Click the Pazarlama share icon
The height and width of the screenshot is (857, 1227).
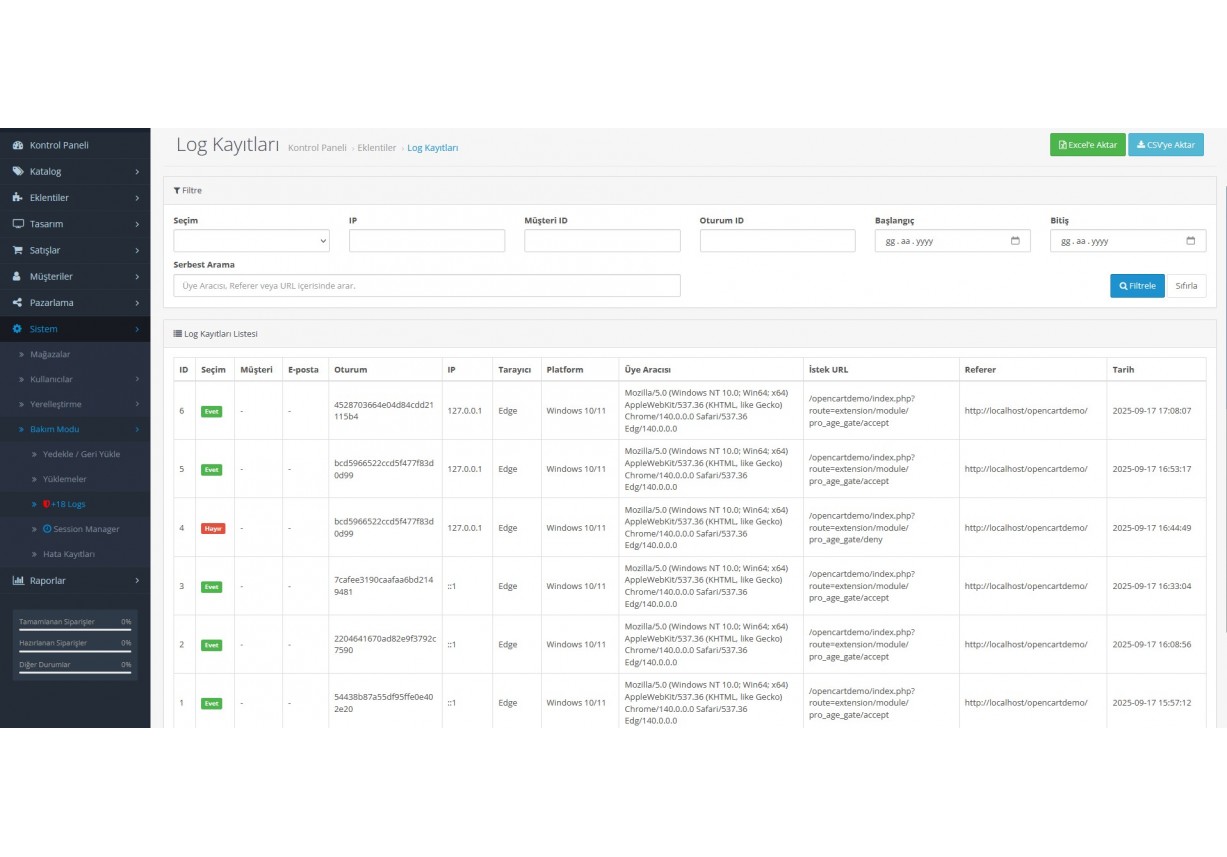pyautogui.click(x=18, y=303)
